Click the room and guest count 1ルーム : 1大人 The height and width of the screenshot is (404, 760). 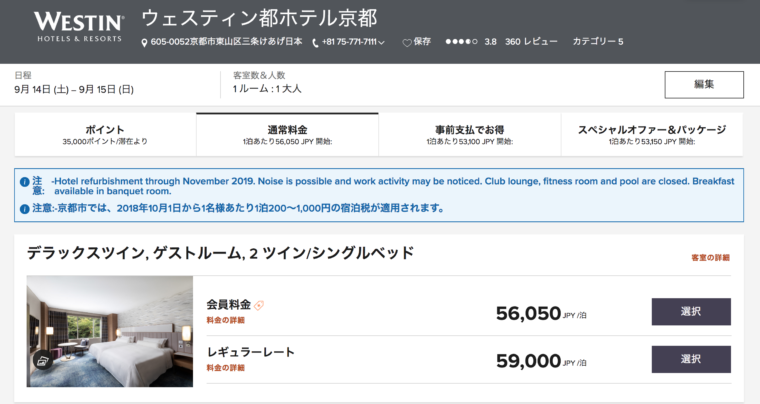[267, 89]
